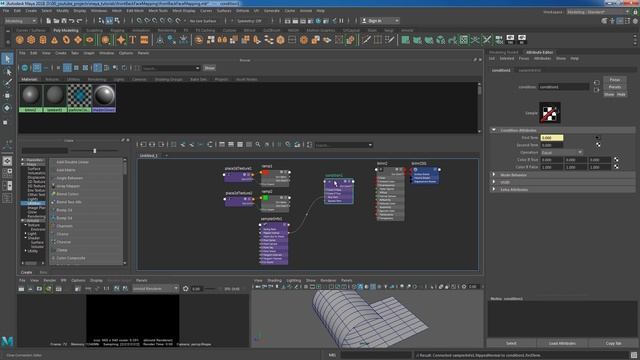This screenshot has width=640, height=360.
Task: Toggle Modeling Toolkit panel icon at top right
Action: tap(604, 21)
